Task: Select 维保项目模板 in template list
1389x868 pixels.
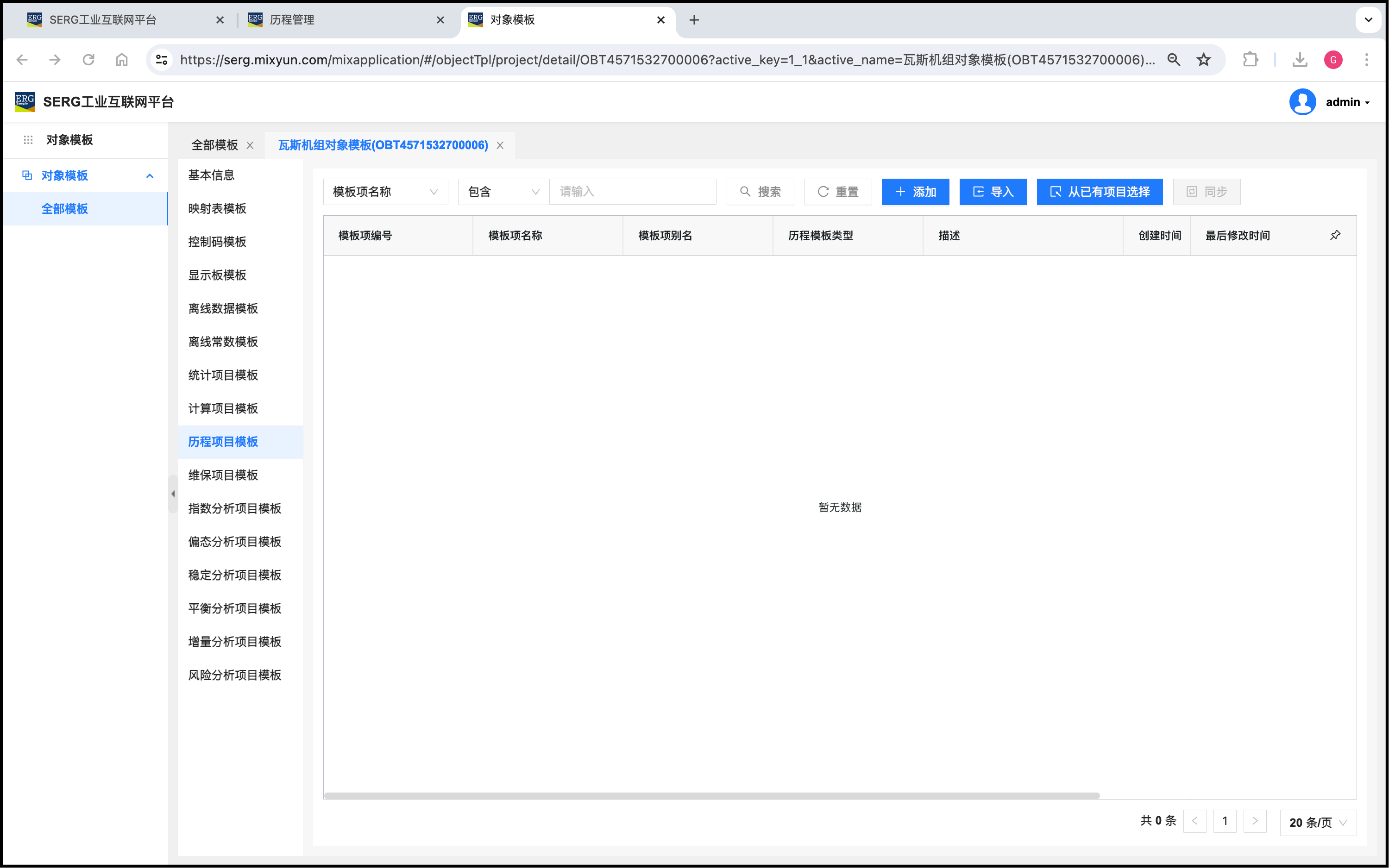Action: click(223, 475)
